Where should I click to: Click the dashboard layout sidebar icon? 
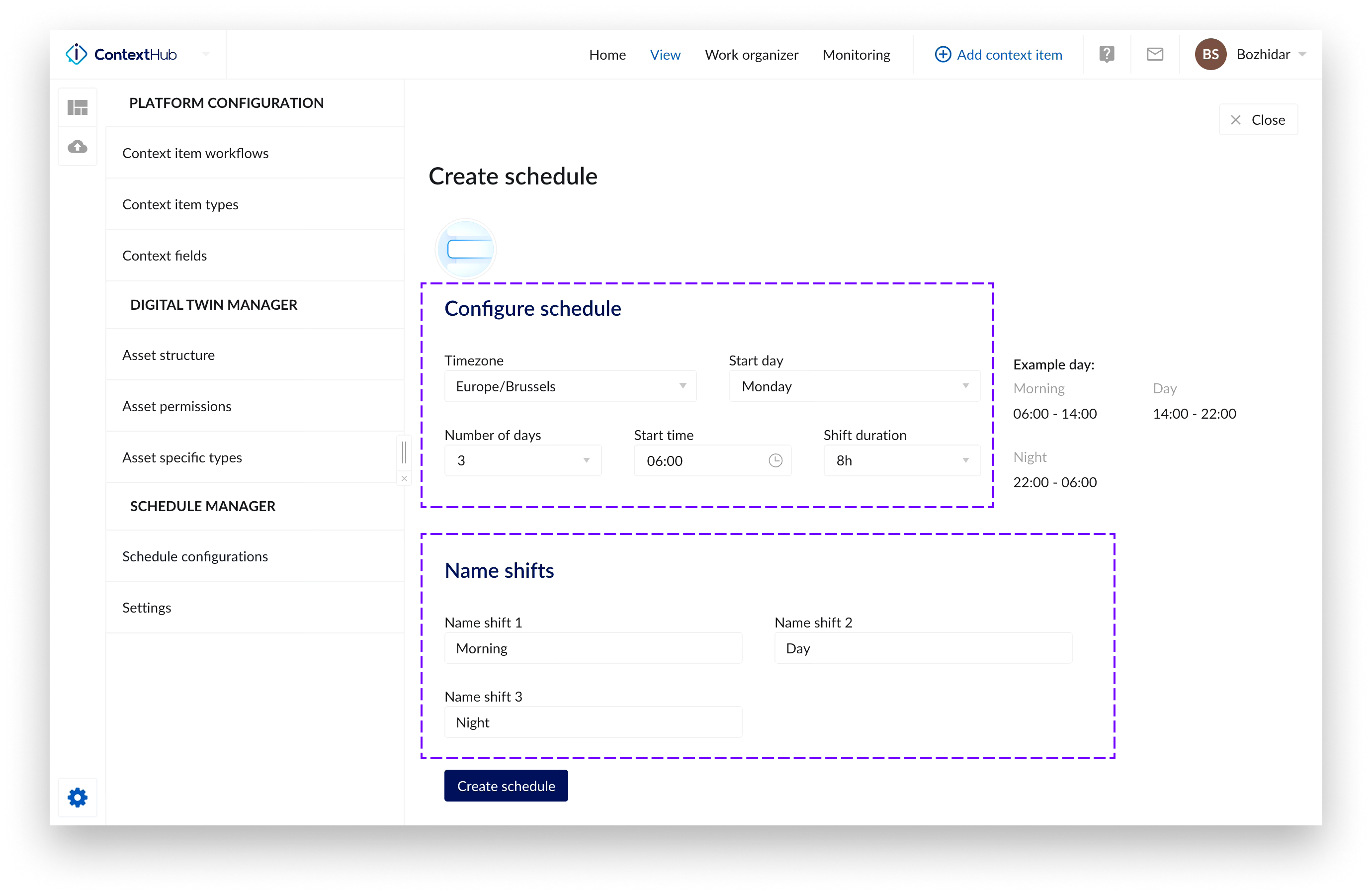point(77,107)
